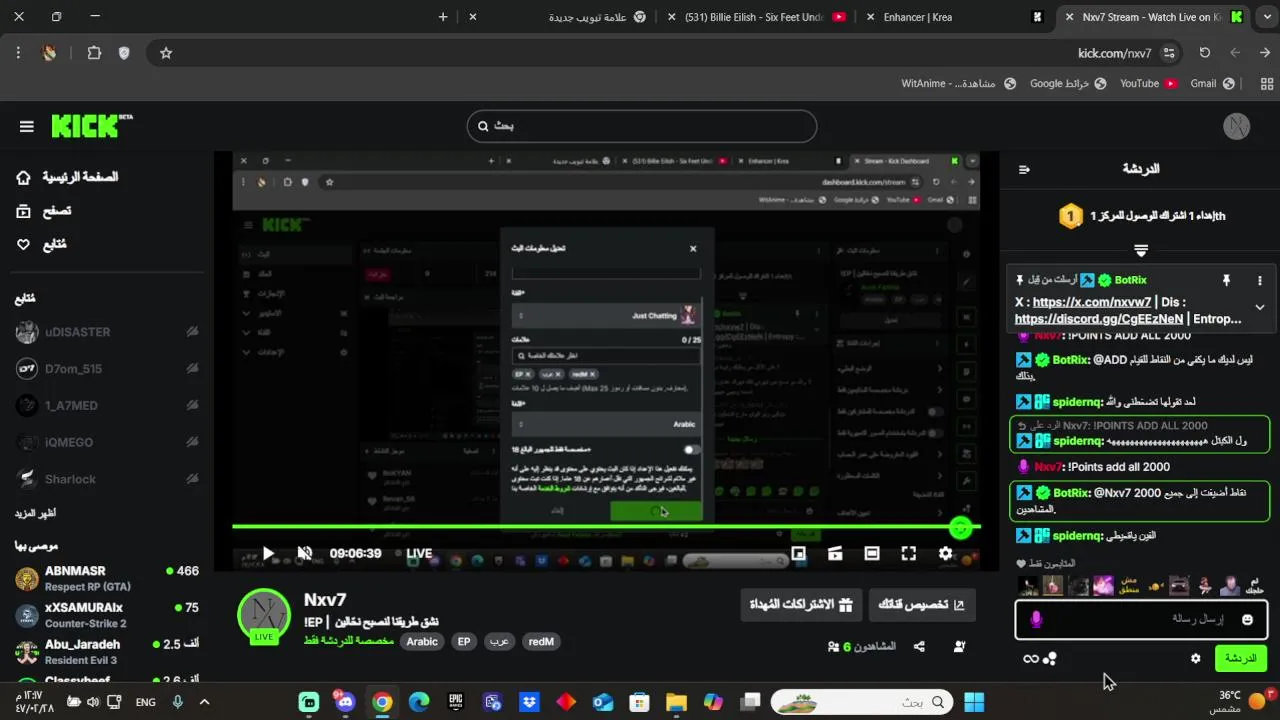Select the عرب stream tag
This screenshot has width=1280, height=720.
(x=499, y=642)
